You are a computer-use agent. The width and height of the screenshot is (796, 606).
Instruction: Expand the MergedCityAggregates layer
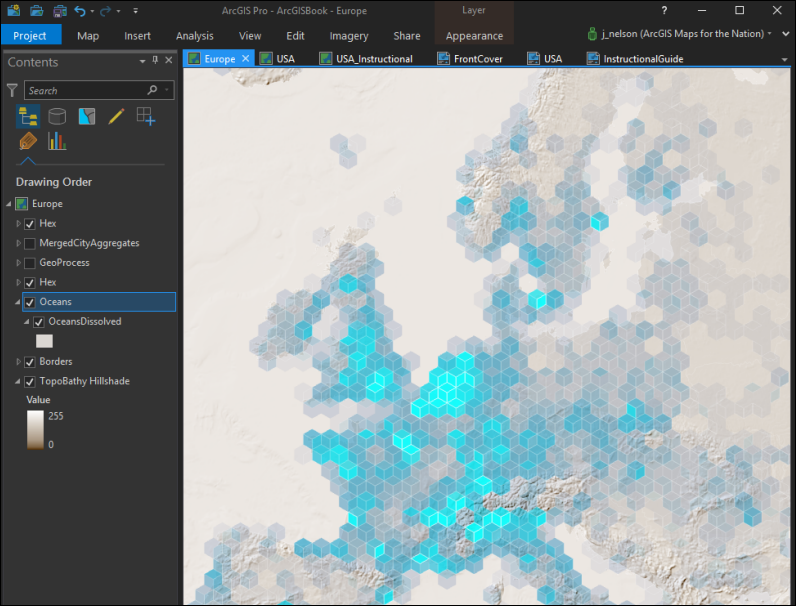coord(18,243)
